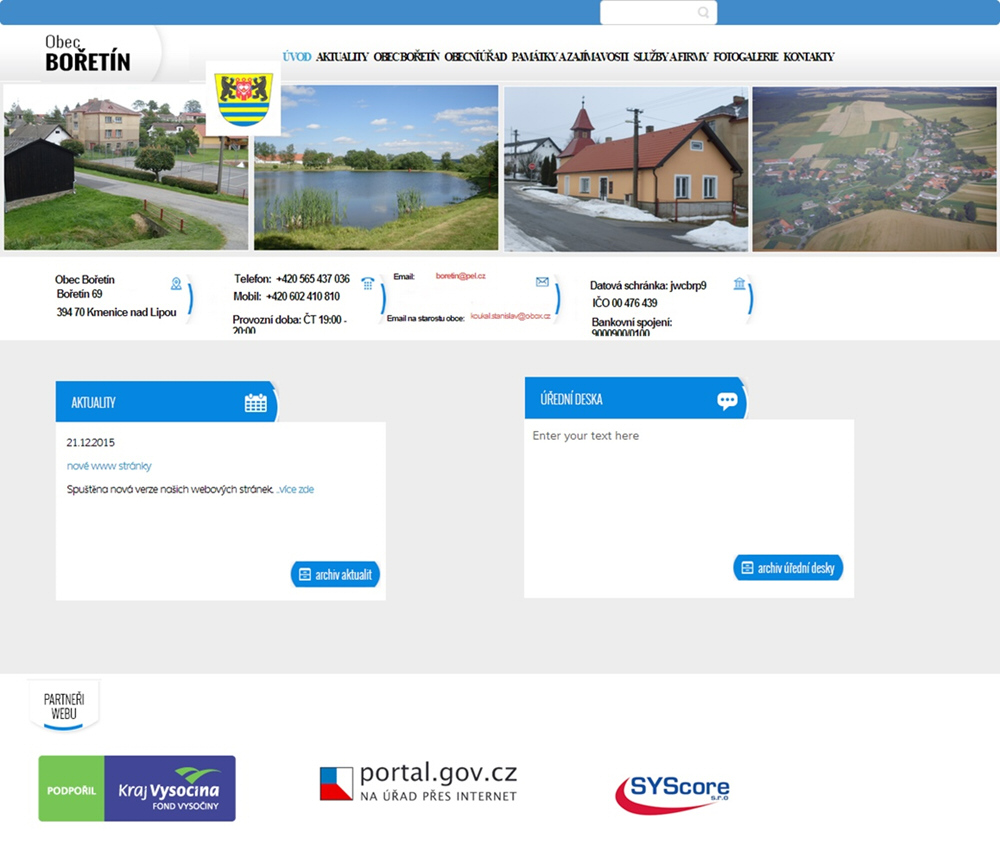This screenshot has width=1000, height=864.
Task: Open the Fotogalerie menu item
Action: pyautogui.click(x=745, y=57)
